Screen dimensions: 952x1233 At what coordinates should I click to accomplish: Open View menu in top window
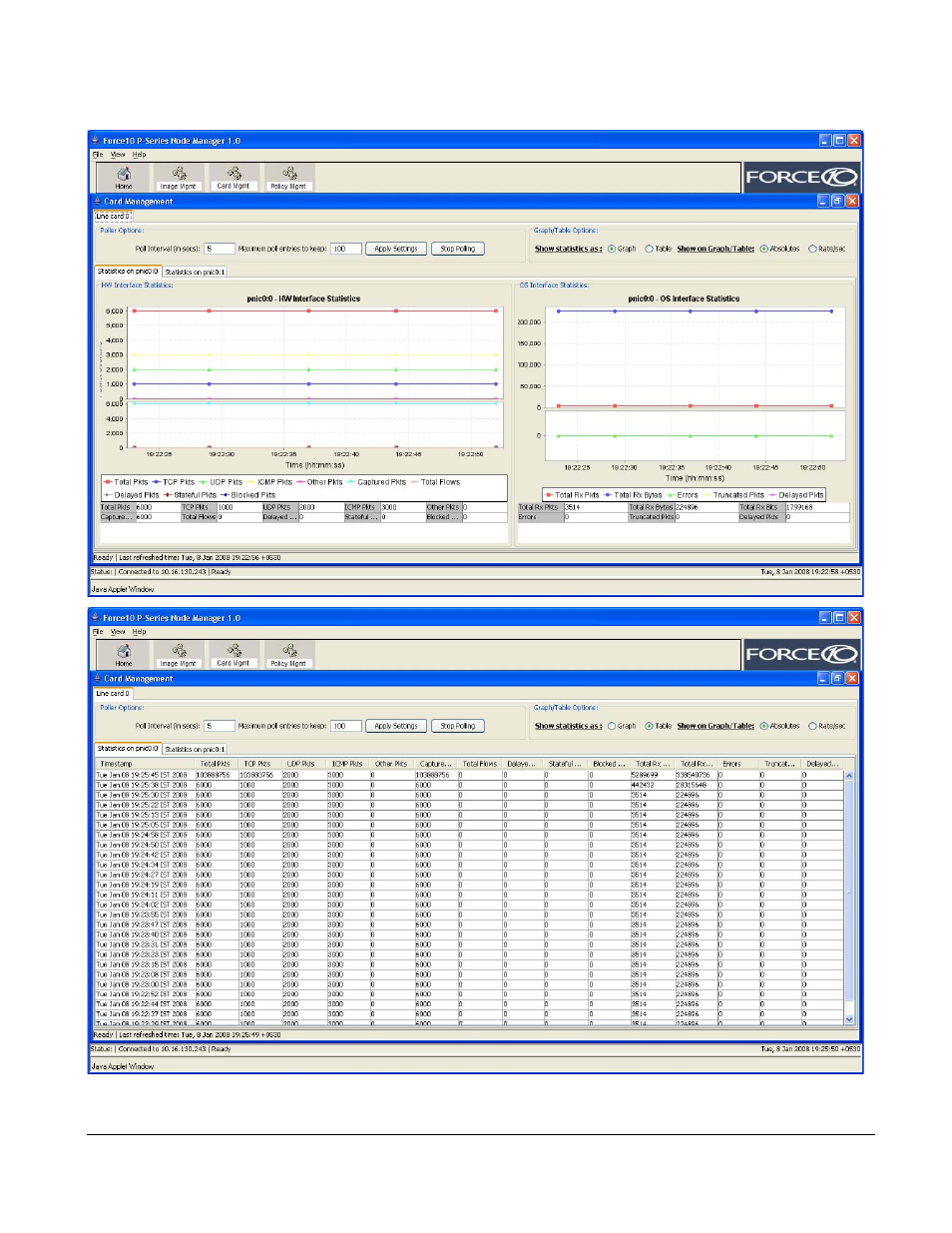(118, 155)
